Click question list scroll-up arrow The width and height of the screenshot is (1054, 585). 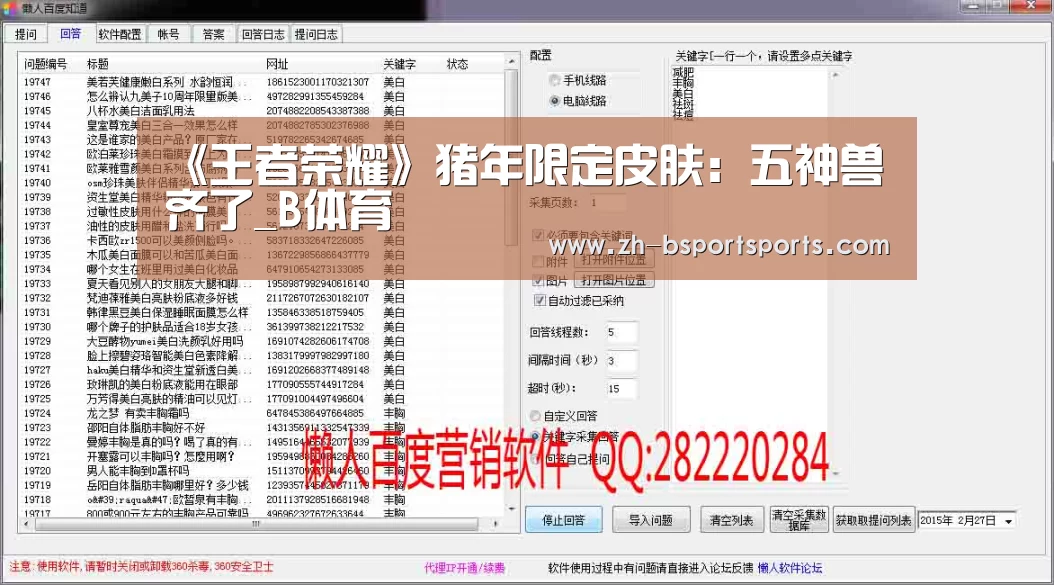pos(512,61)
